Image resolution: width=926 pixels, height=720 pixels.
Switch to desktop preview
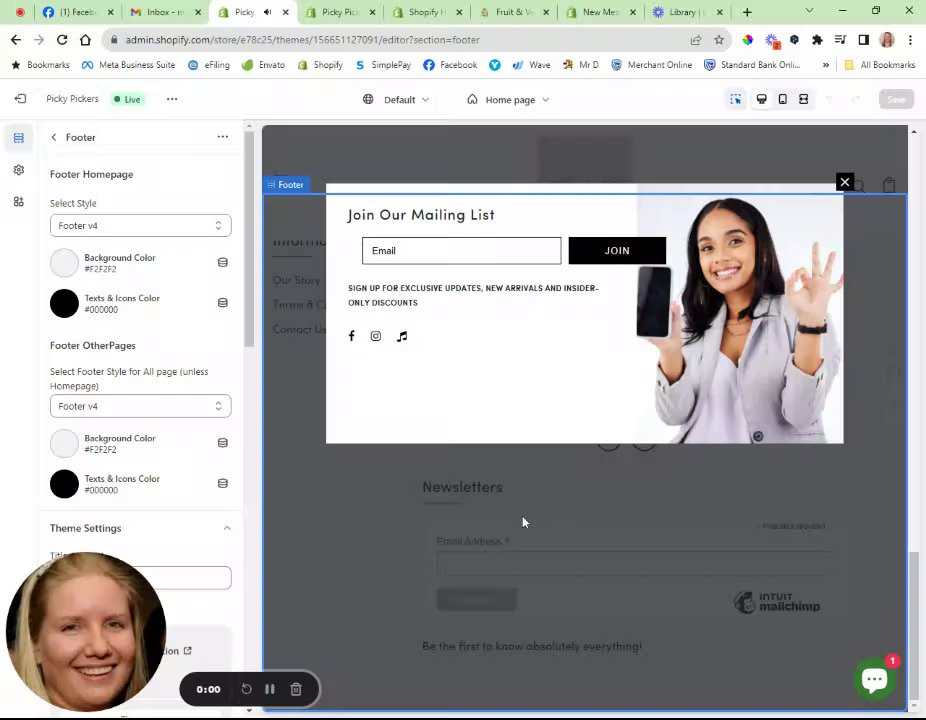coord(762,99)
